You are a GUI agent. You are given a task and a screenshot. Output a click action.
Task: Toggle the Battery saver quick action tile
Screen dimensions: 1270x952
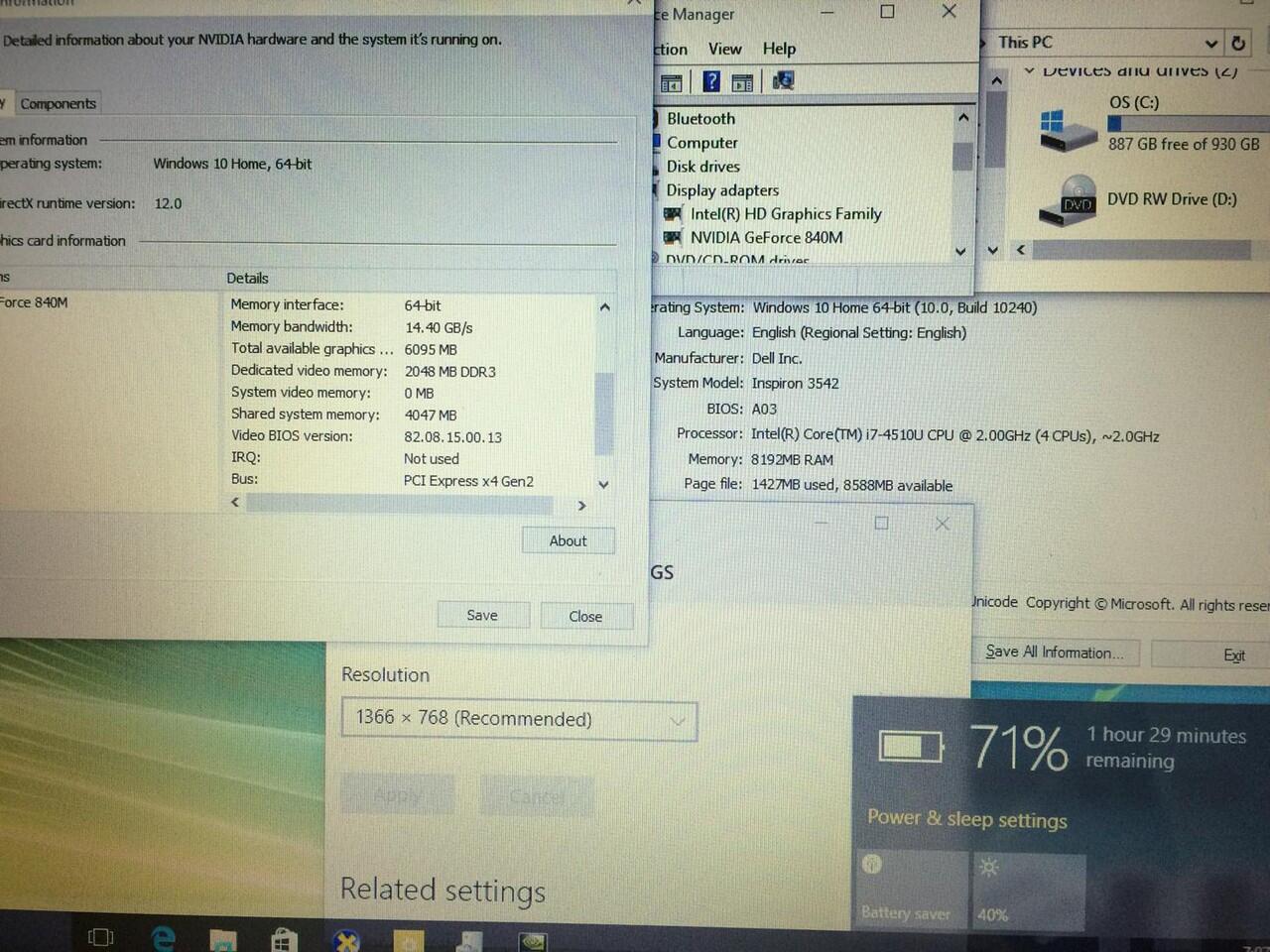point(910,890)
